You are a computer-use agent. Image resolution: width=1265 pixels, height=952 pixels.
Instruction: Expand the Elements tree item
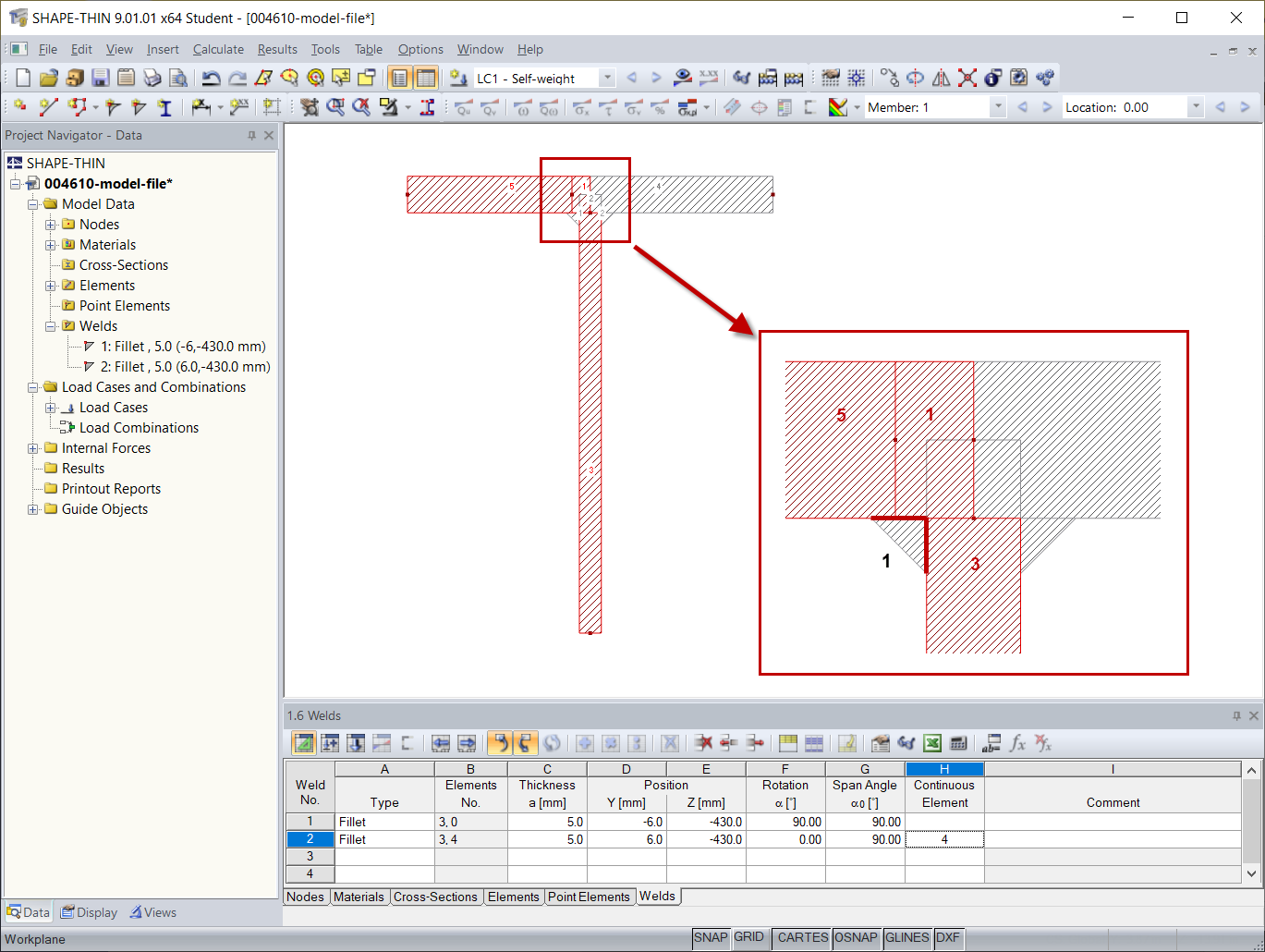tap(51, 286)
